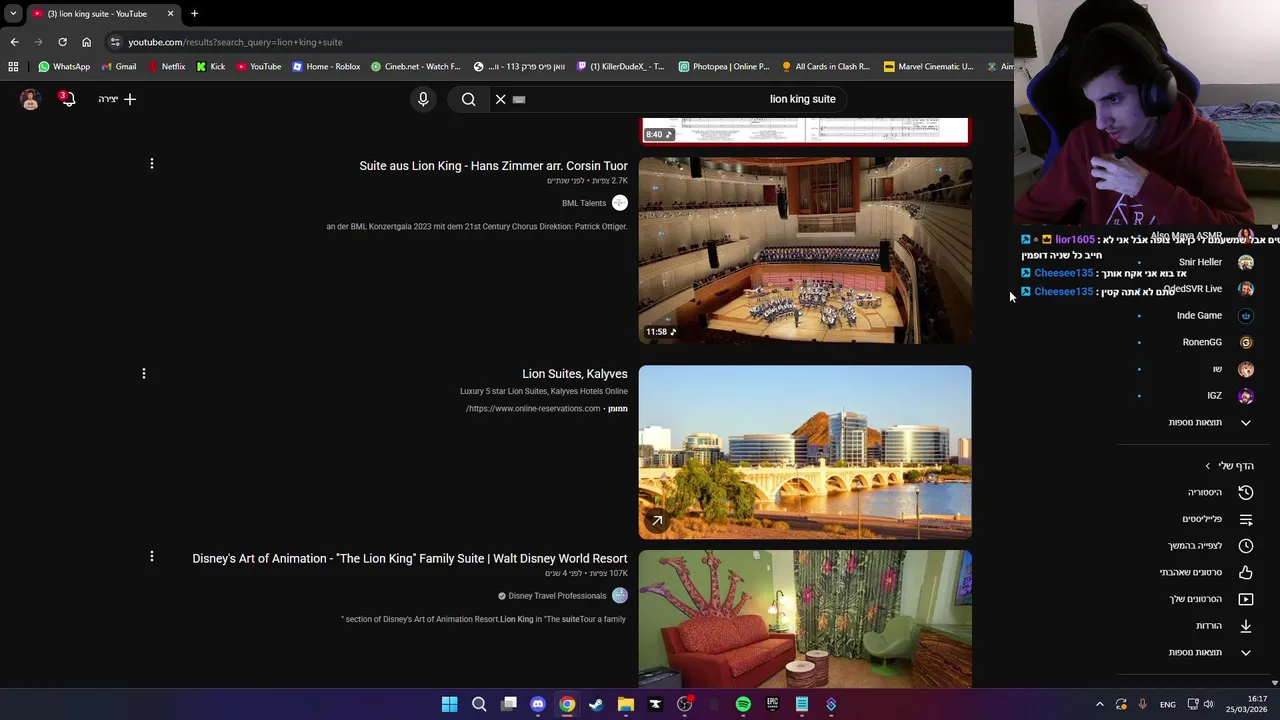Expand more subscriptions under IGZ
Viewport: 1280px width, 720px height.
click(x=1209, y=422)
